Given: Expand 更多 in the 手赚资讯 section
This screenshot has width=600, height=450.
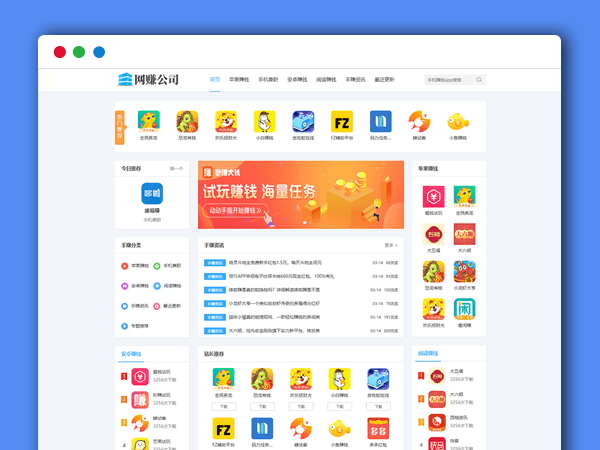Looking at the screenshot, I should (x=389, y=245).
